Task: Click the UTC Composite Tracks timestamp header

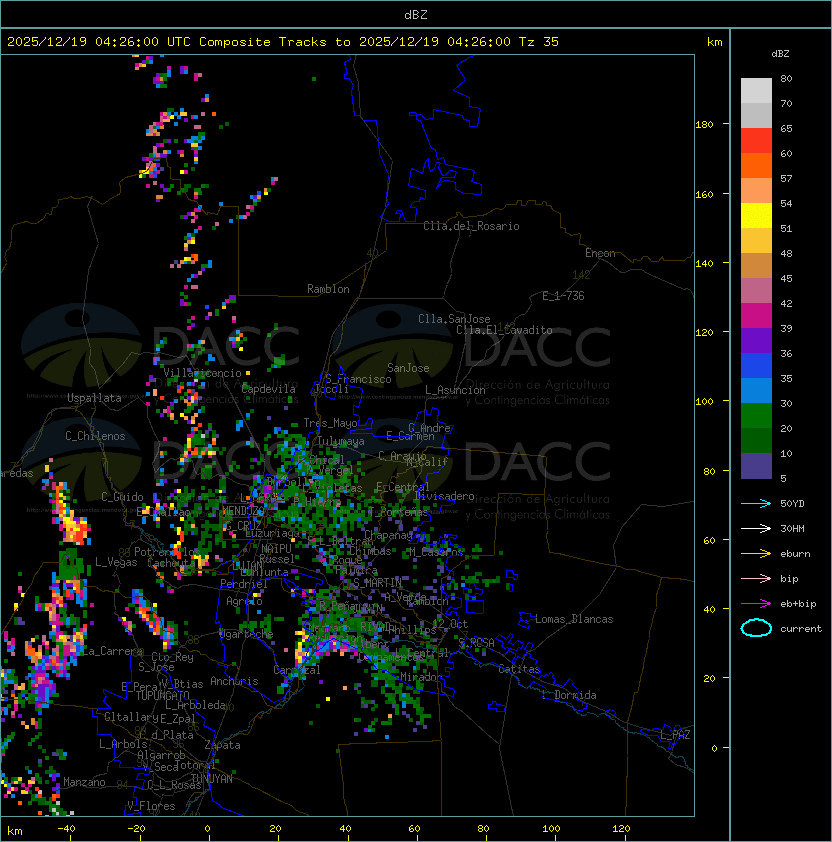Action: (283, 42)
